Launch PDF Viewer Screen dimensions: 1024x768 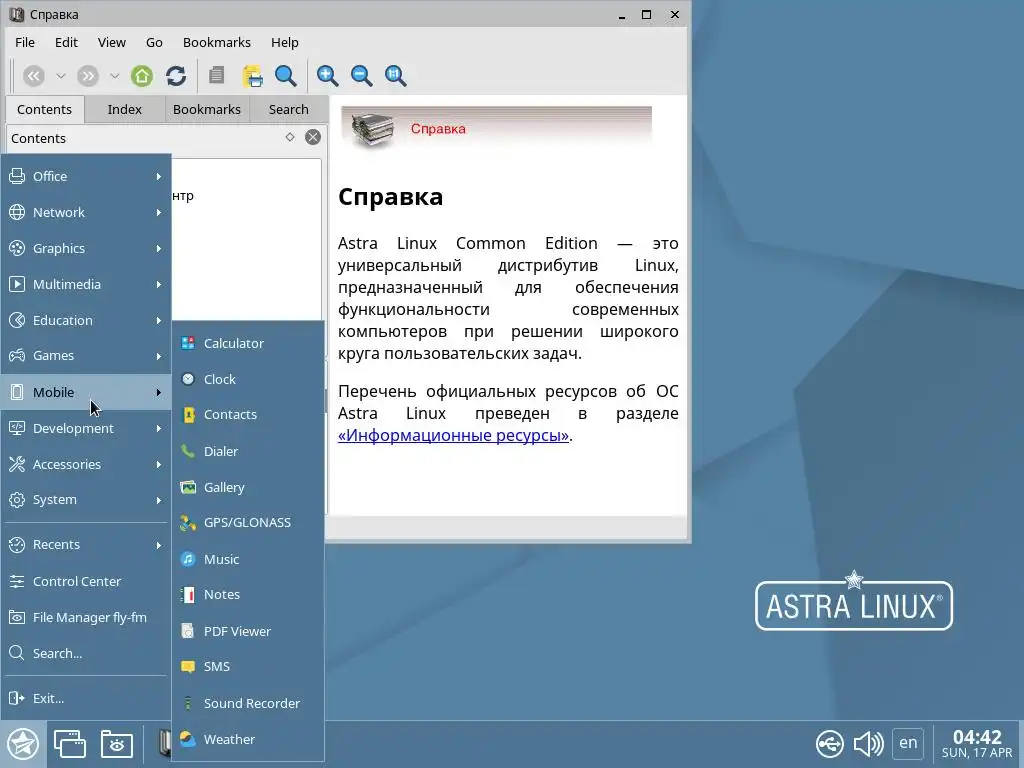click(248, 632)
